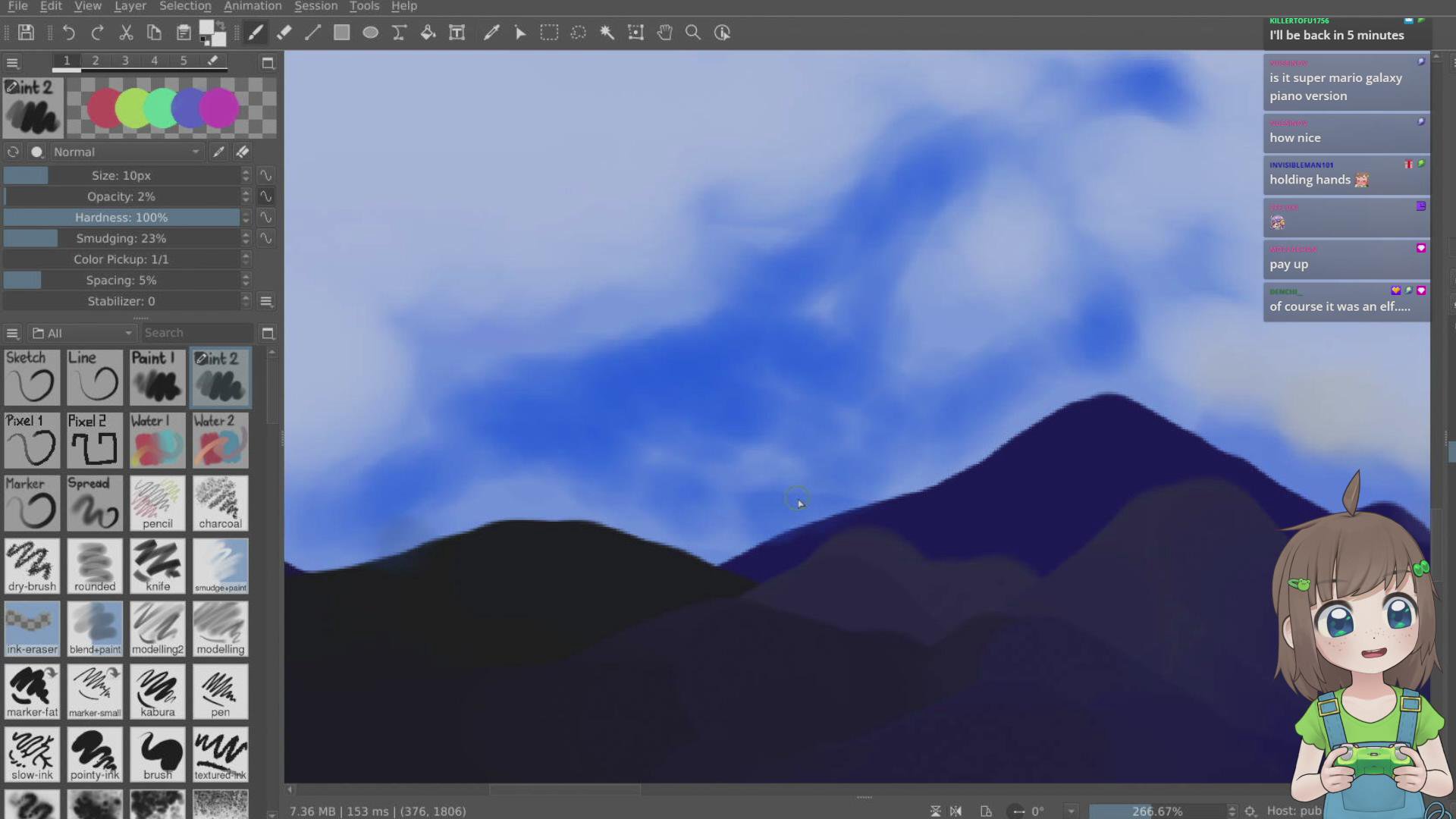Open the Normal blend mode dropdown
The image size is (1456, 819).
pyautogui.click(x=126, y=152)
